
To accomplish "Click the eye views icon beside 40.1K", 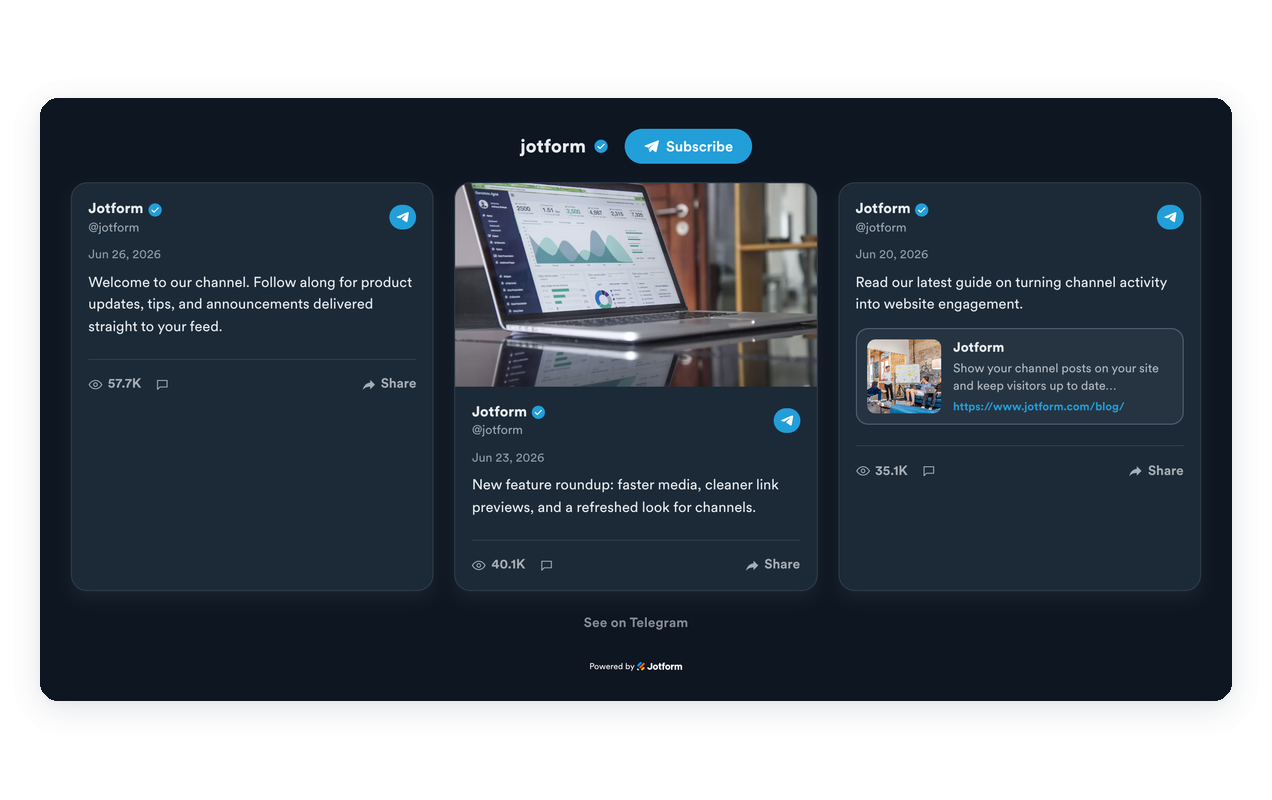I will coord(479,565).
